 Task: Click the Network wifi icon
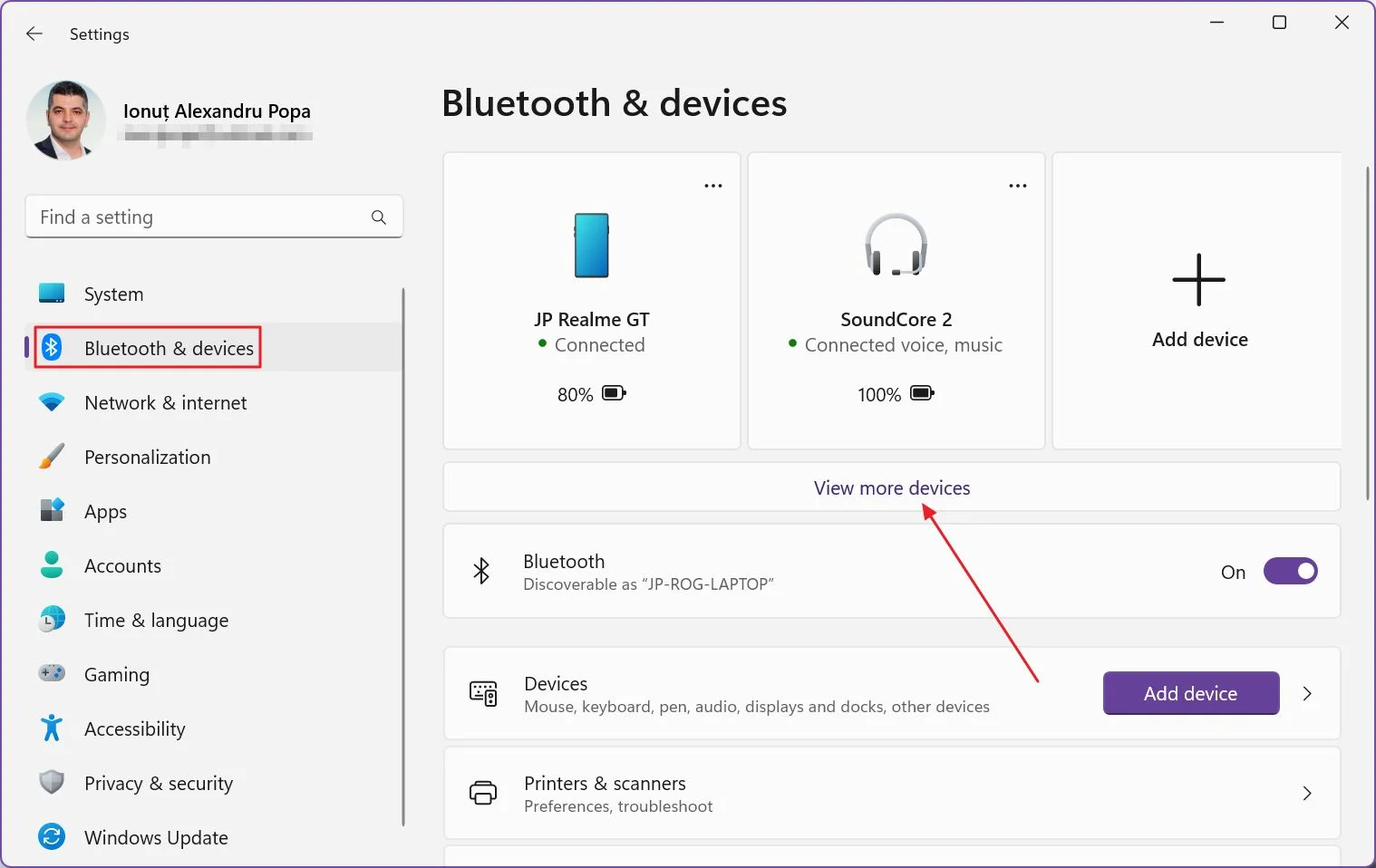pos(52,402)
